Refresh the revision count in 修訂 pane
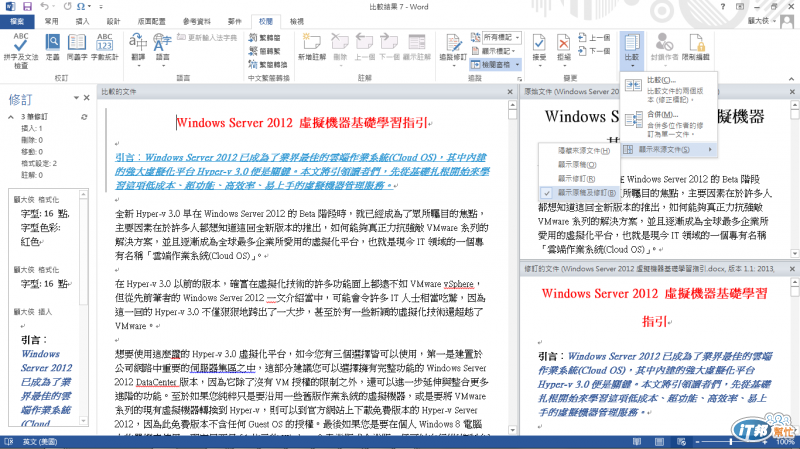Image resolution: width=800 pixels, height=449 pixels. (x=84, y=117)
